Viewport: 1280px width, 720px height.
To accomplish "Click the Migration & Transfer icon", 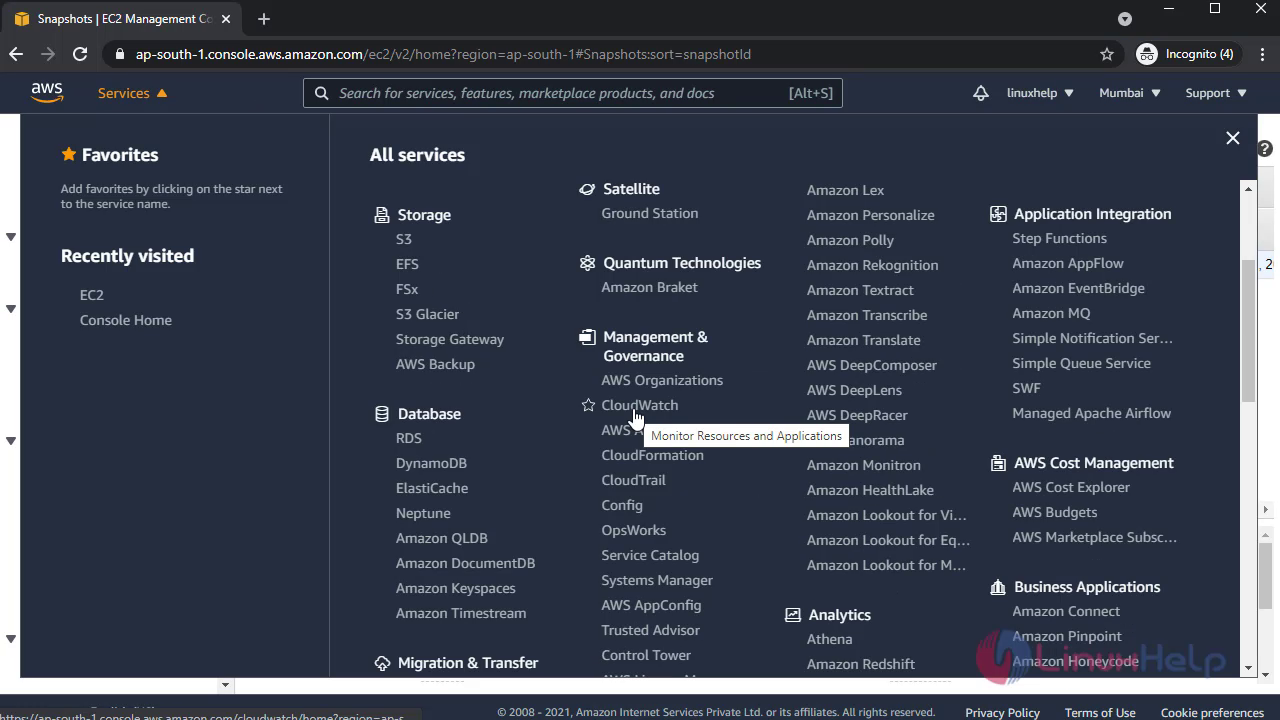I will click(382, 663).
